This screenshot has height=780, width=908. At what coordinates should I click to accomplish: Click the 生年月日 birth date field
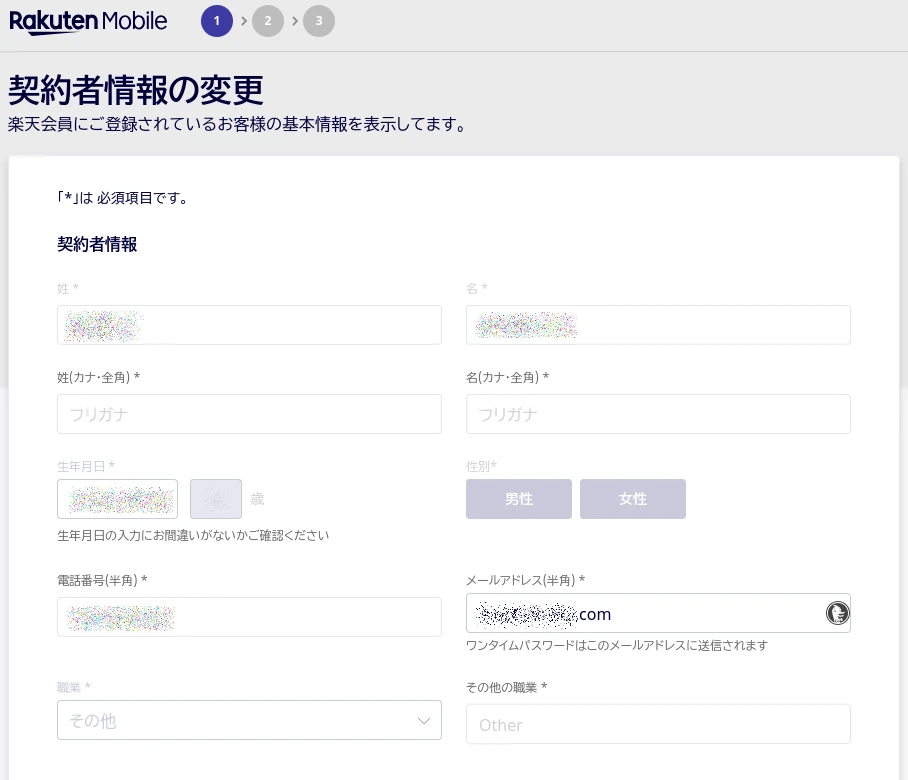(x=117, y=499)
